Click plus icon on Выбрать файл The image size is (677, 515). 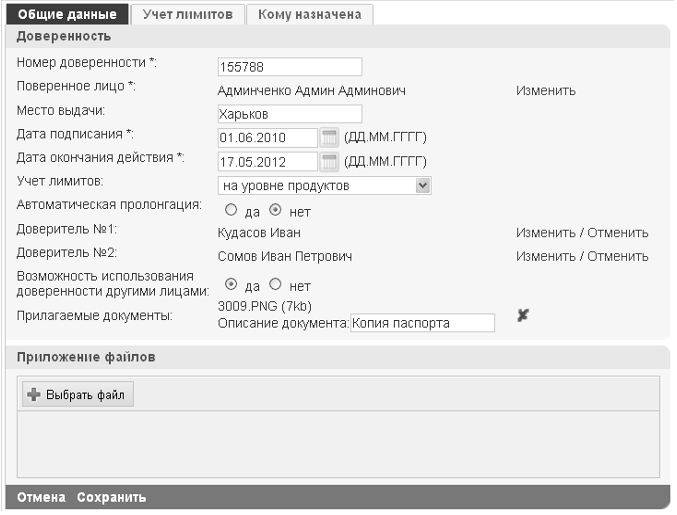[x=34, y=395]
